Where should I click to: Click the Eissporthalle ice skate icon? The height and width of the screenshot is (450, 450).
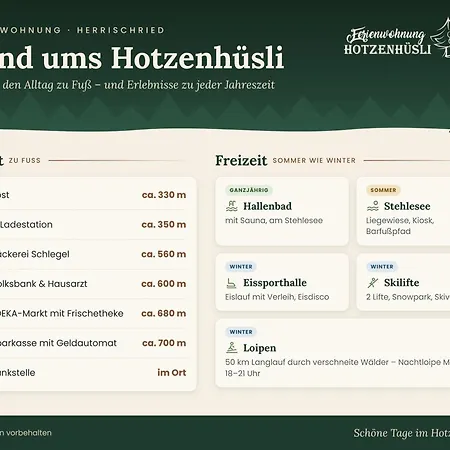231,283
